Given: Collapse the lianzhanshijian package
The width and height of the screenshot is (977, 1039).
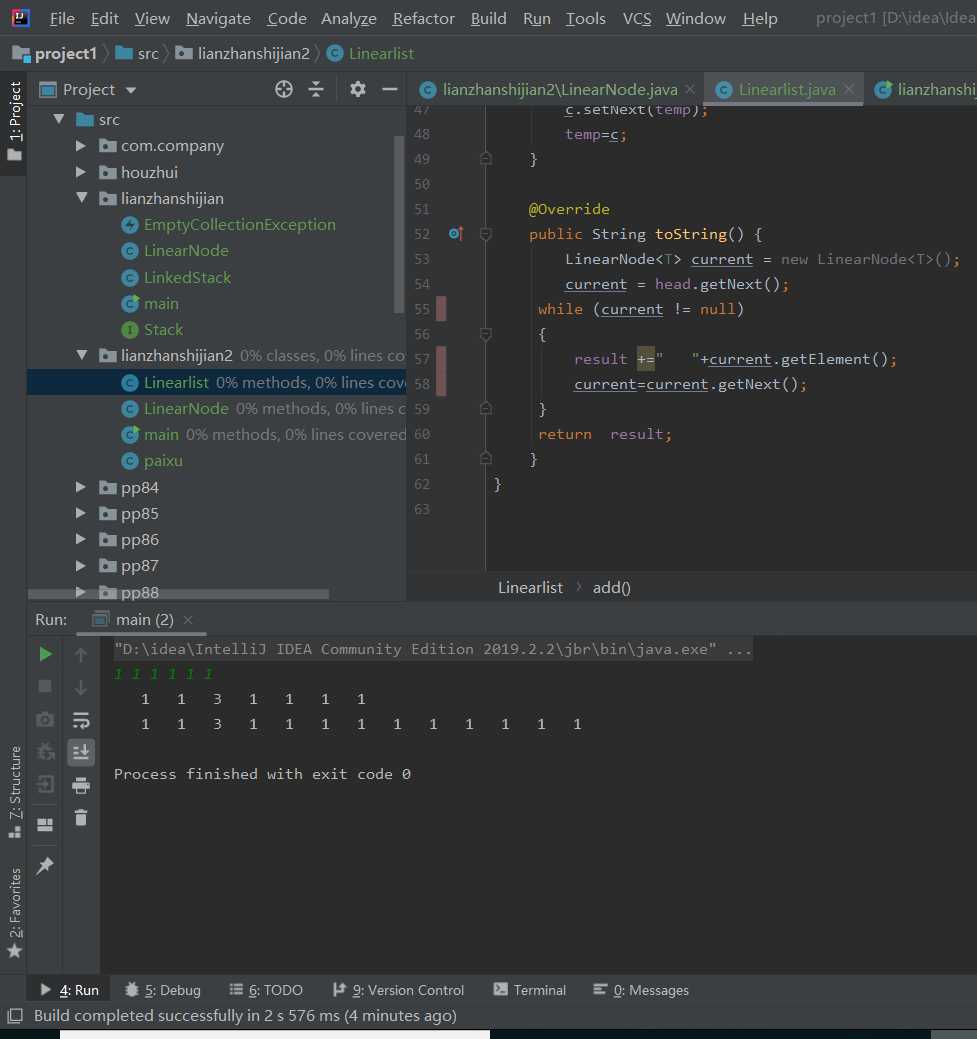Looking at the screenshot, I should pos(82,197).
